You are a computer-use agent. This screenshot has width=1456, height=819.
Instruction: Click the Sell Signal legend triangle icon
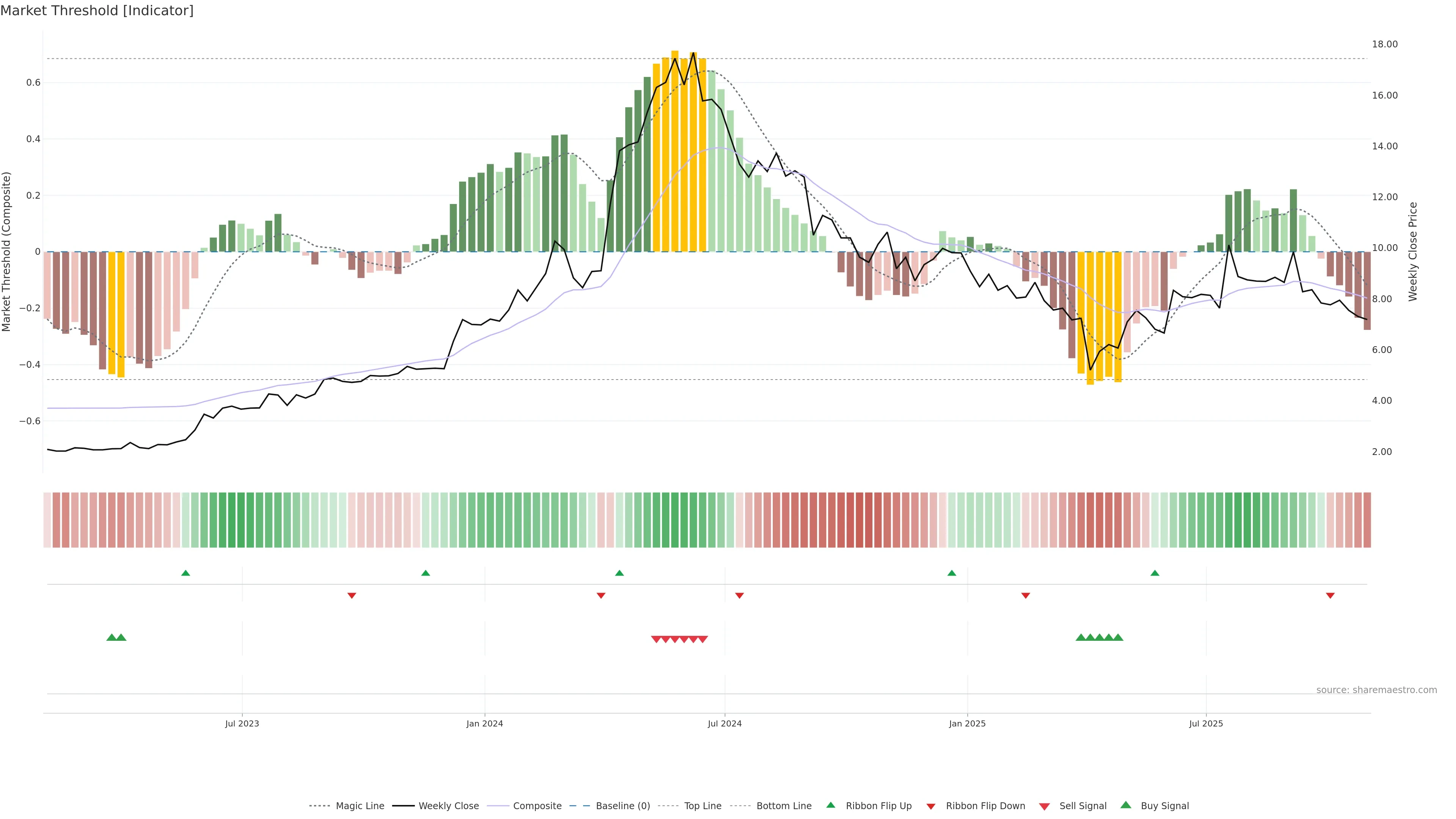click(x=1044, y=806)
